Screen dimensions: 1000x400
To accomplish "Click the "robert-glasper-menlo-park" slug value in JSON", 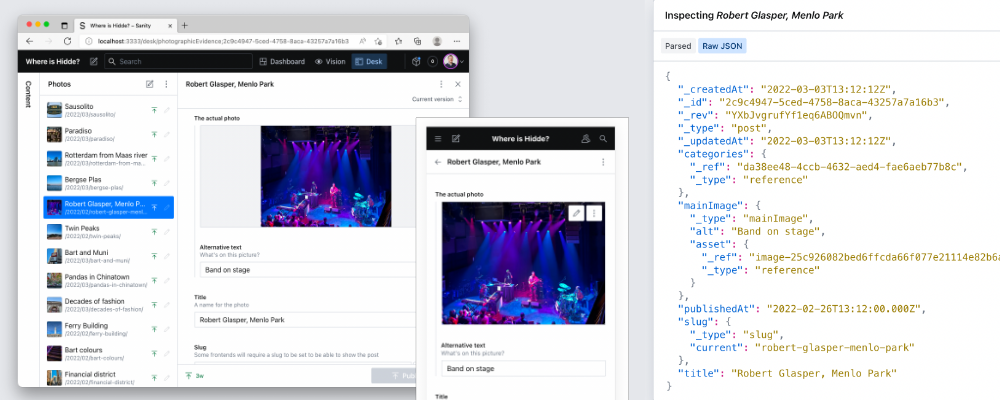I will pos(835,348).
